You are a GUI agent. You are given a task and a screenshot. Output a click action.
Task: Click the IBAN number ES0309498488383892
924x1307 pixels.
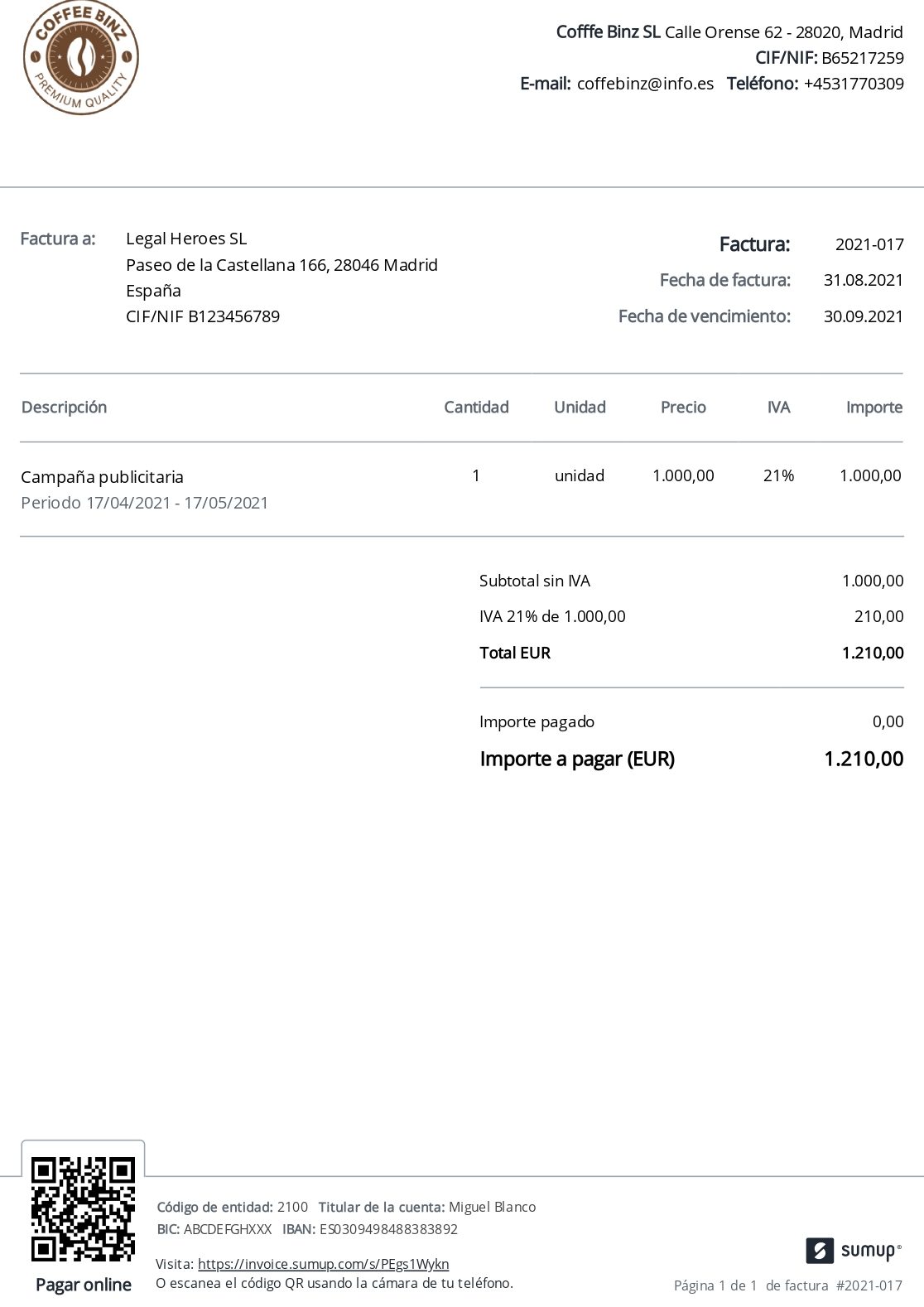(x=388, y=1229)
